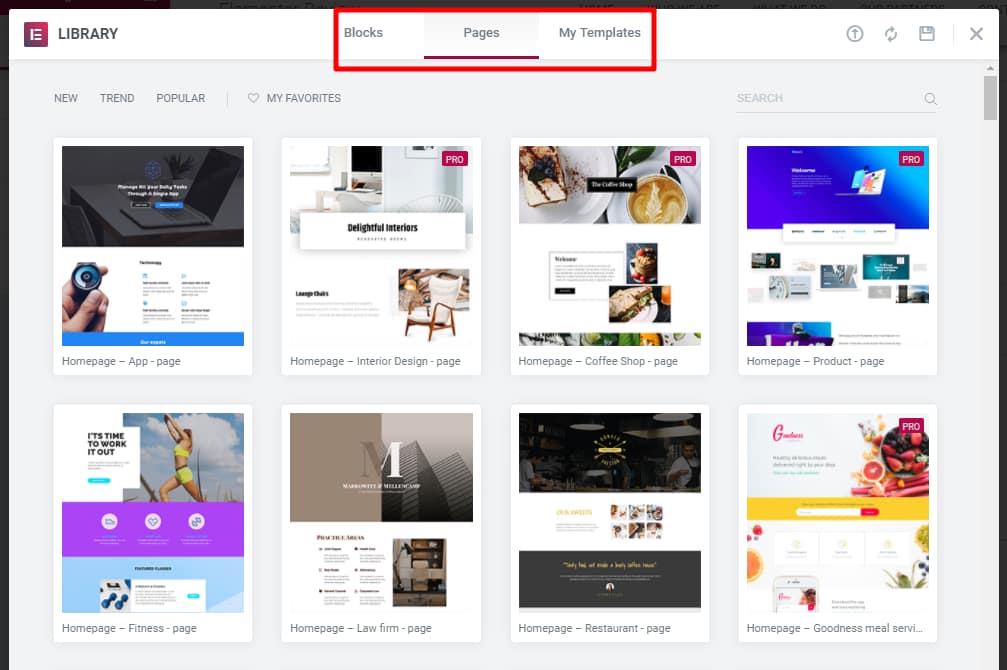This screenshot has width=1007, height=670.
Task: Click the sync library refresh icon
Action: coord(890,34)
